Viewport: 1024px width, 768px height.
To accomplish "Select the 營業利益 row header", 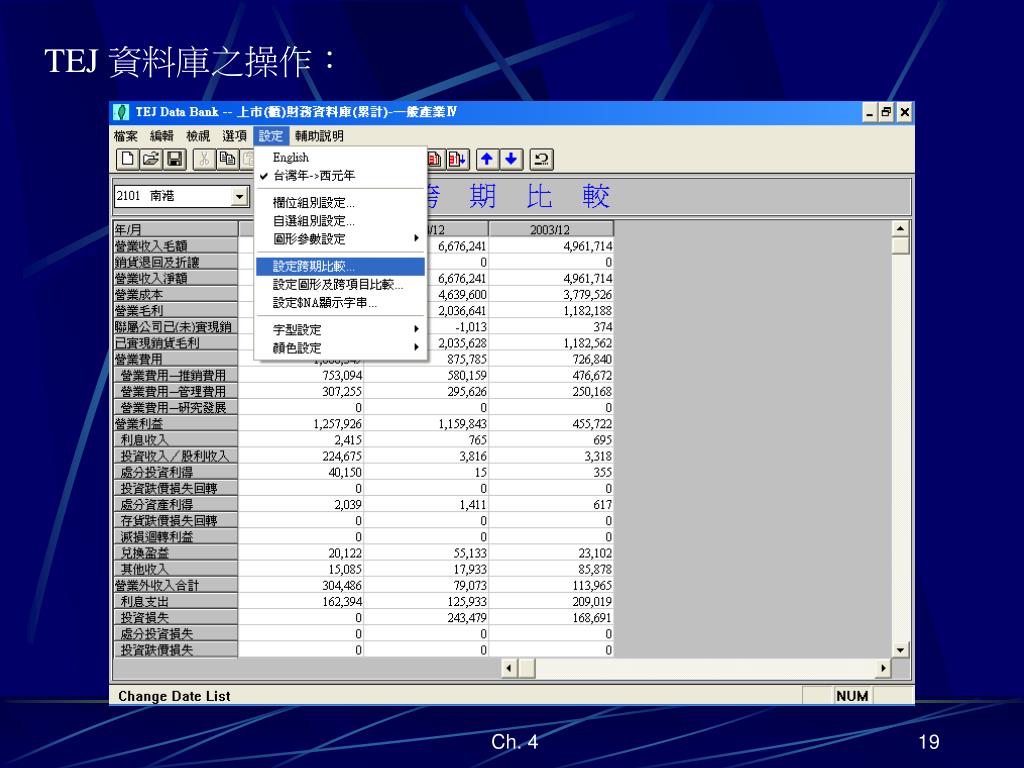I will (x=176, y=423).
